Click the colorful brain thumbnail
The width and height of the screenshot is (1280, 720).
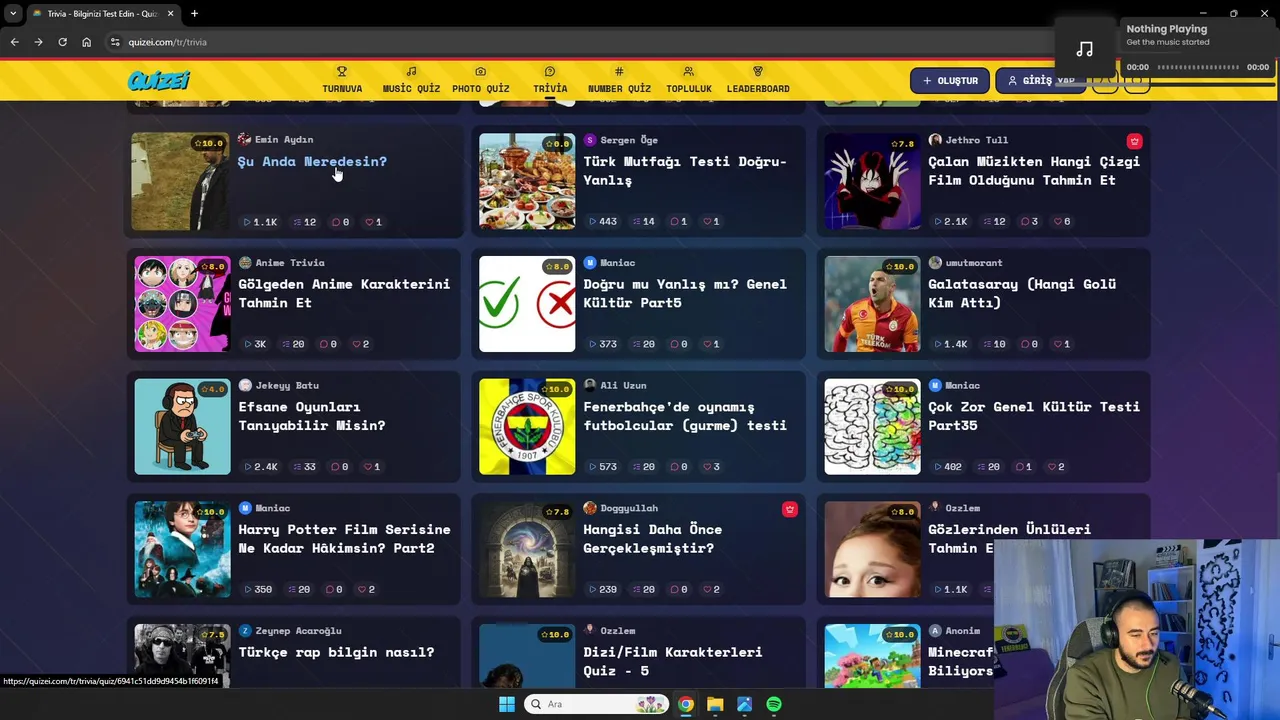[872, 426]
